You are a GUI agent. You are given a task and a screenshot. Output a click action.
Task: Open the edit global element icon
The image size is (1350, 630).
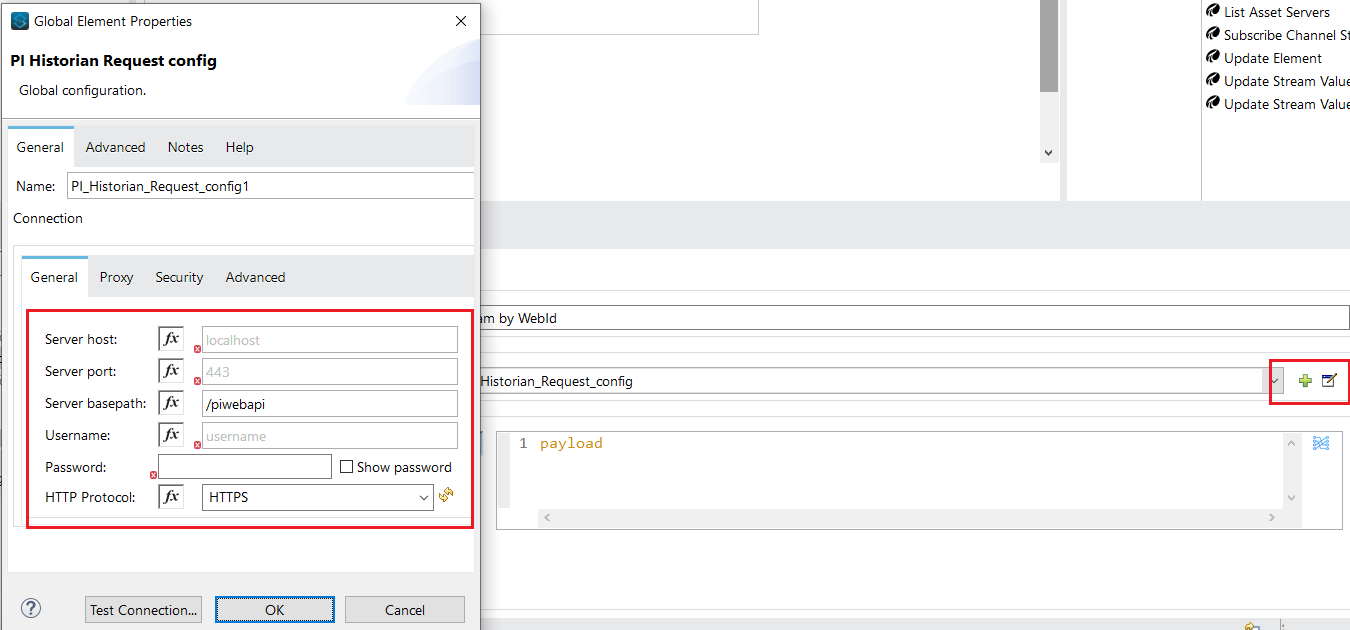coord(1329,380)
